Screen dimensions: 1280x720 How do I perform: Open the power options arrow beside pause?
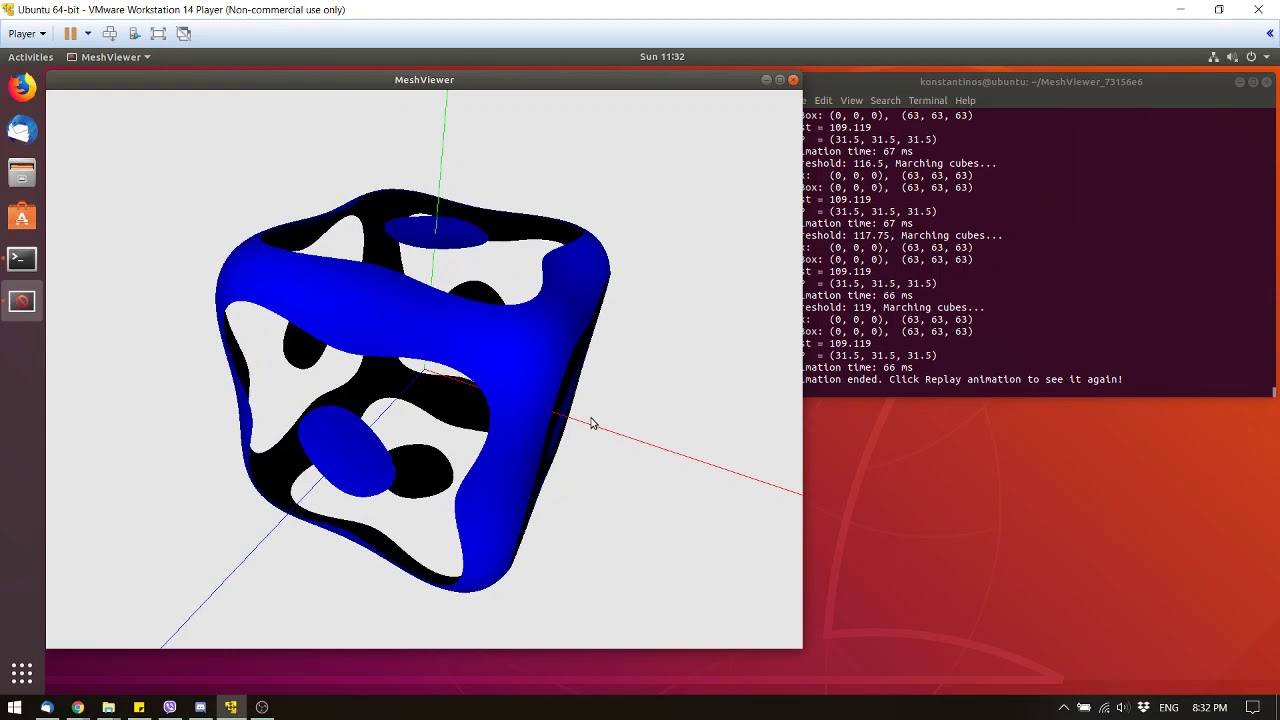tap(88, 33)
